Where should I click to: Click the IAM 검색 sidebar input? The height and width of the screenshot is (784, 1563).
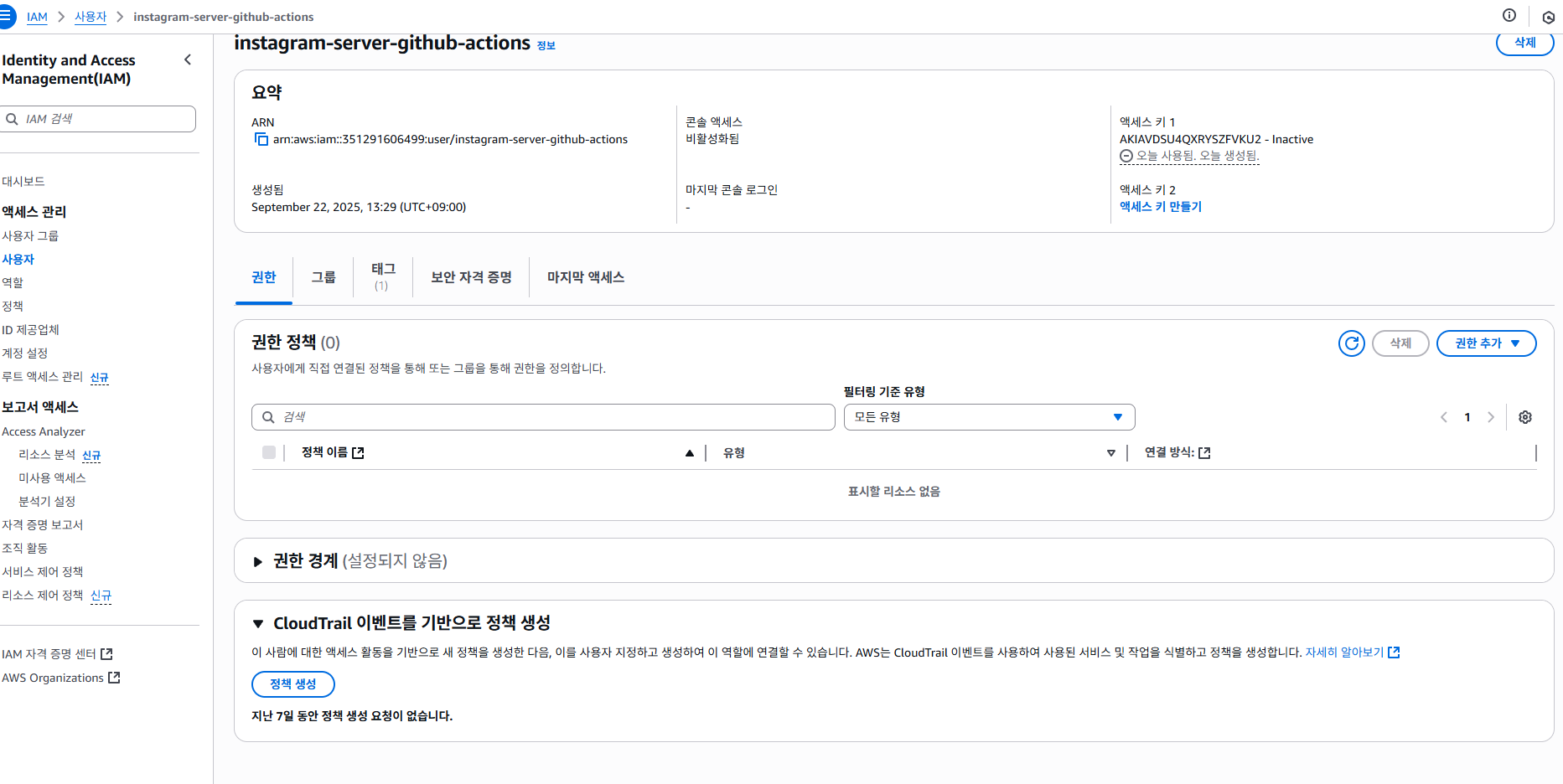pos(98,119)
